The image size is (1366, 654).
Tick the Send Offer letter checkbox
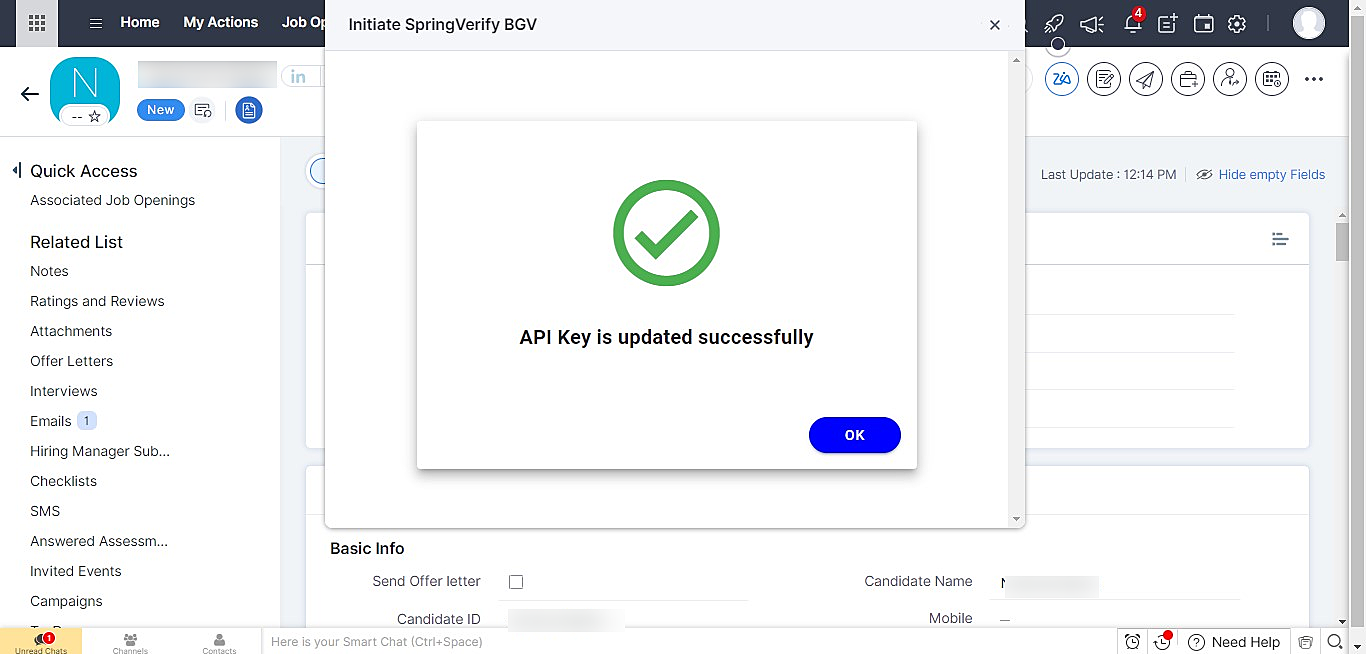coord(516,582)
